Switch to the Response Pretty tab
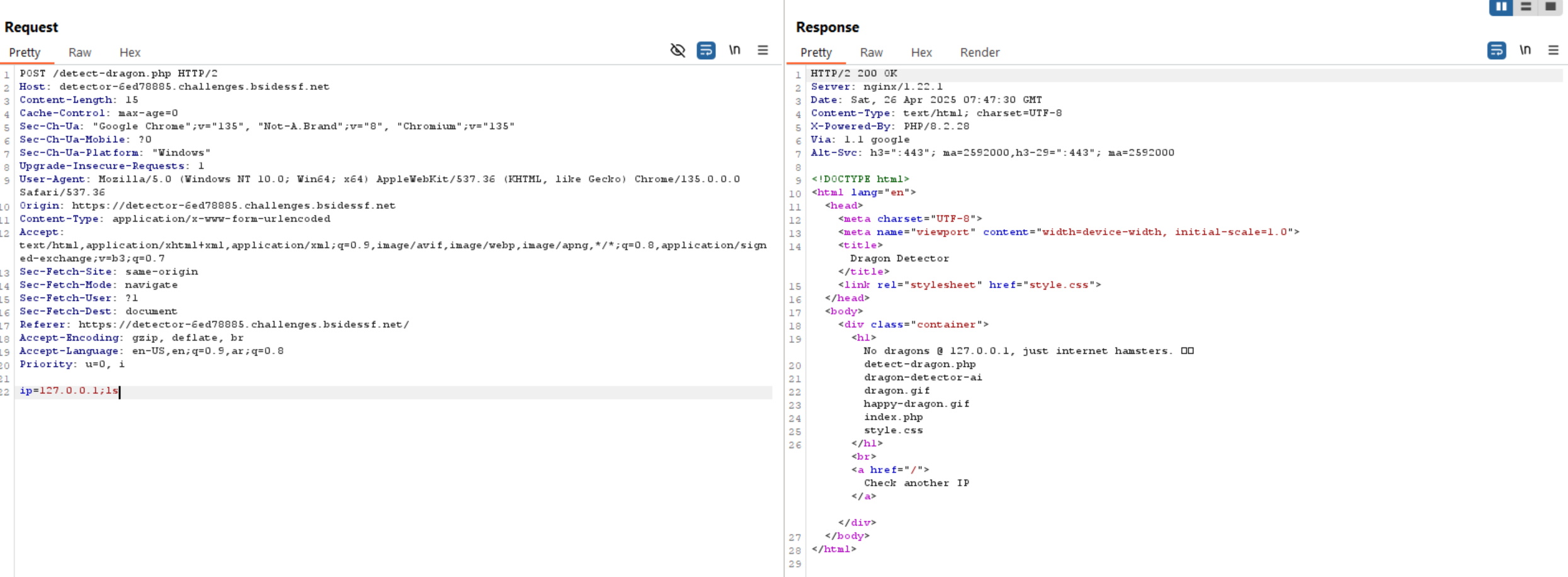 [x=816, y=53]
